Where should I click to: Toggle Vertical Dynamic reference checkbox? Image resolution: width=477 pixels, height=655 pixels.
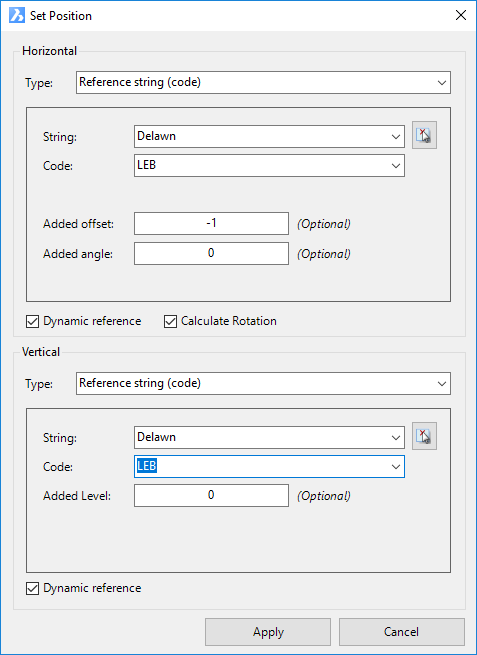[x=33, y=589]
